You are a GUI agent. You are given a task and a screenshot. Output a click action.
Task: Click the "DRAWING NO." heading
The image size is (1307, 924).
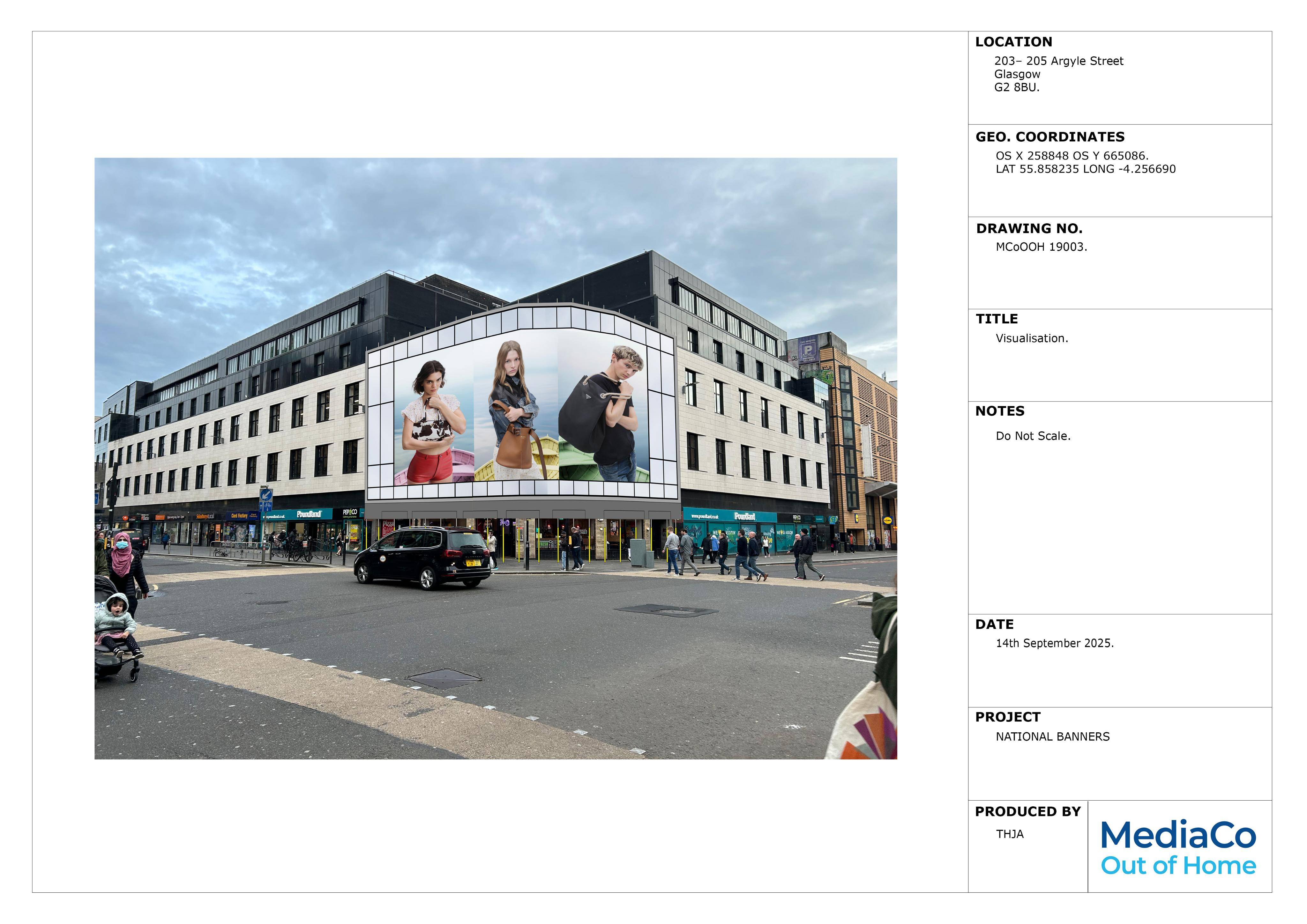click(x=1029, y=228)
